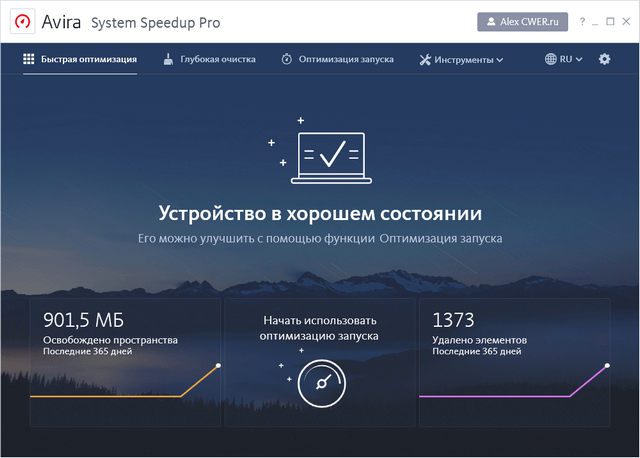Click the stopwatch icon in the navigation bar
The height and width of the screenshot is (458, 640).
tap(286, 60)
